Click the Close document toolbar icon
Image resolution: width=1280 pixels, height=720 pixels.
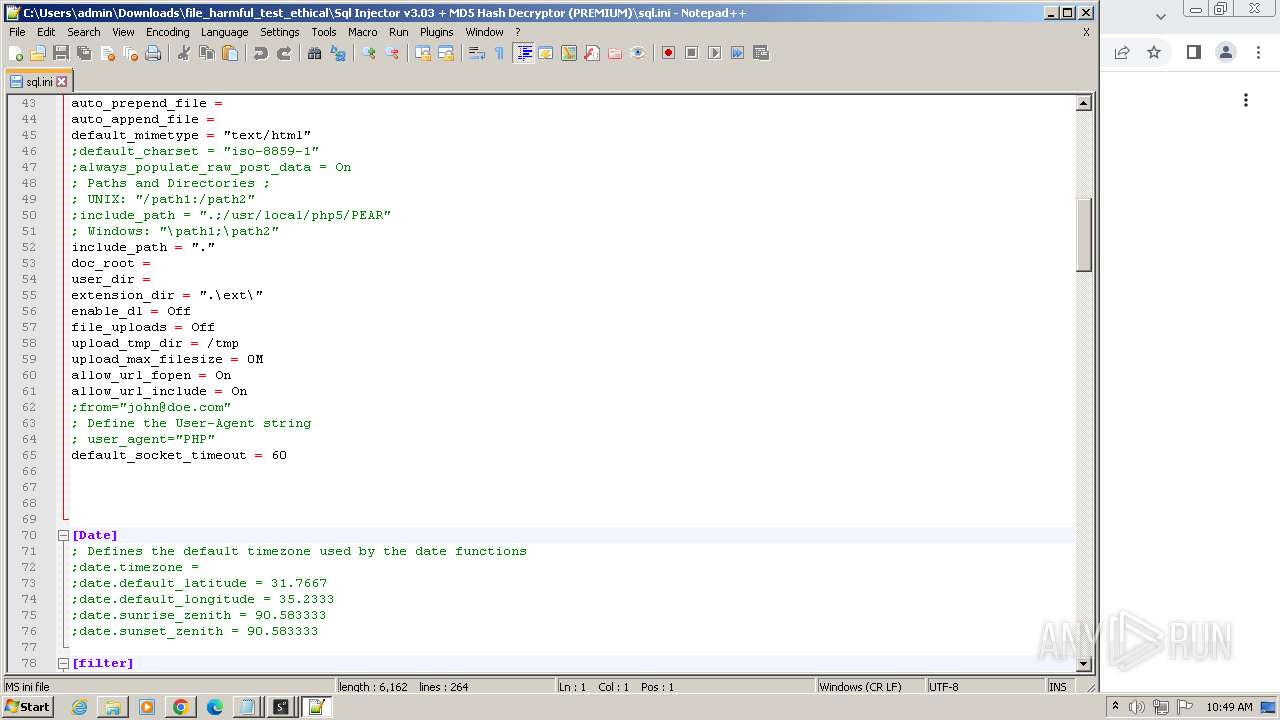pos(107,53)
